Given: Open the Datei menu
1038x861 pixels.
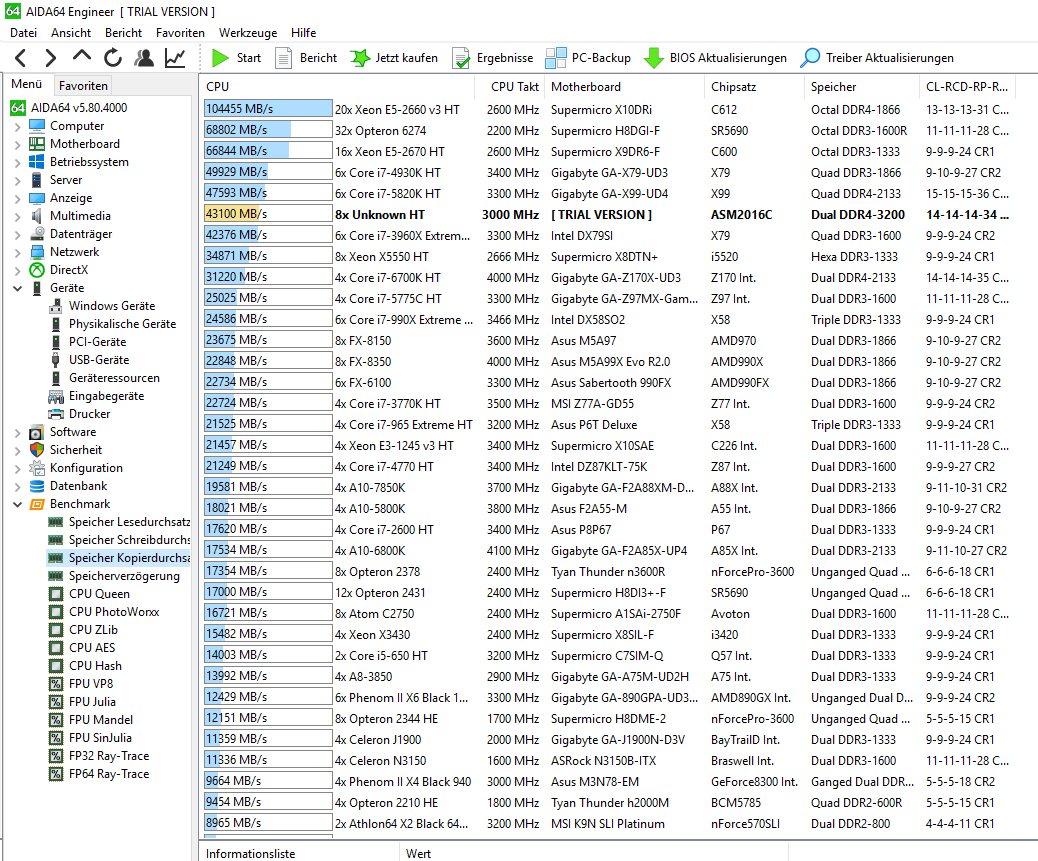Looking at the screenshot, I should [x=23, y=32].
